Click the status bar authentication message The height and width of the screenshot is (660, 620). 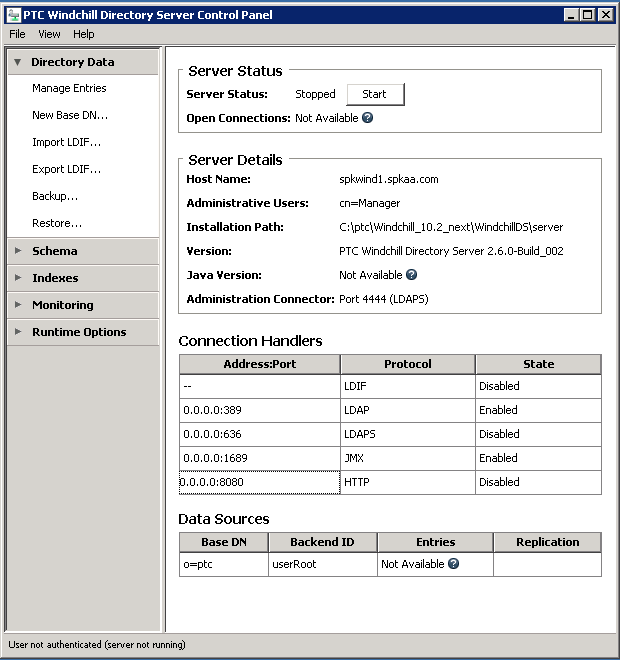click(x=97, y=645)
